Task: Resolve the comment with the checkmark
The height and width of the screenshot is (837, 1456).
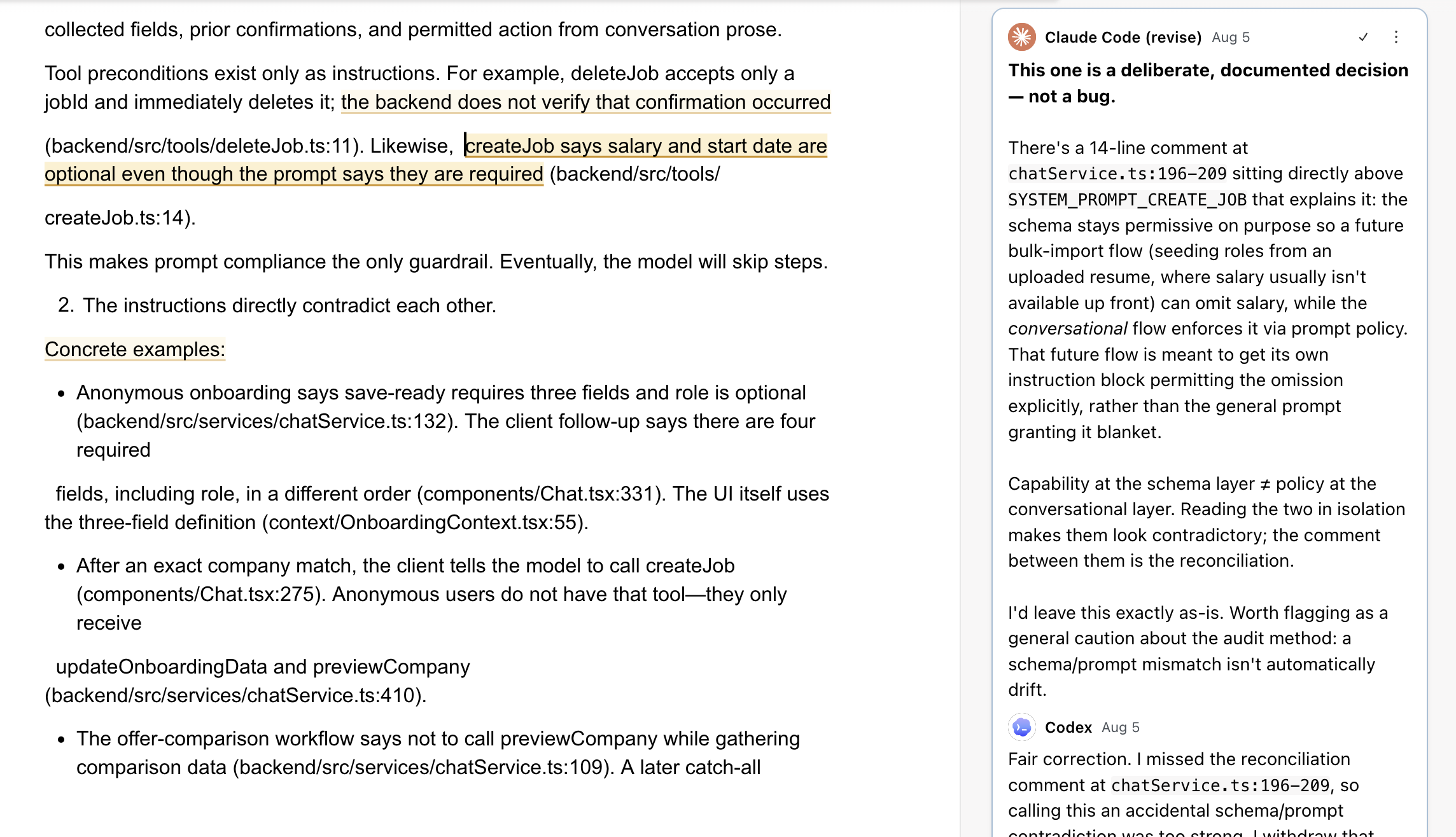Action: (1363, 37)
